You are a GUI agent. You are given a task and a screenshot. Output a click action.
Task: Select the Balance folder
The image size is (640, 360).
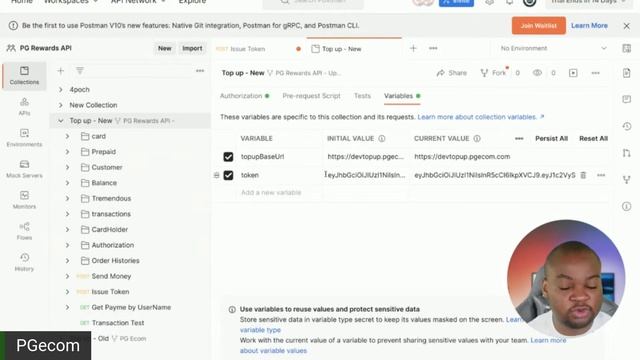click(104, 183)
